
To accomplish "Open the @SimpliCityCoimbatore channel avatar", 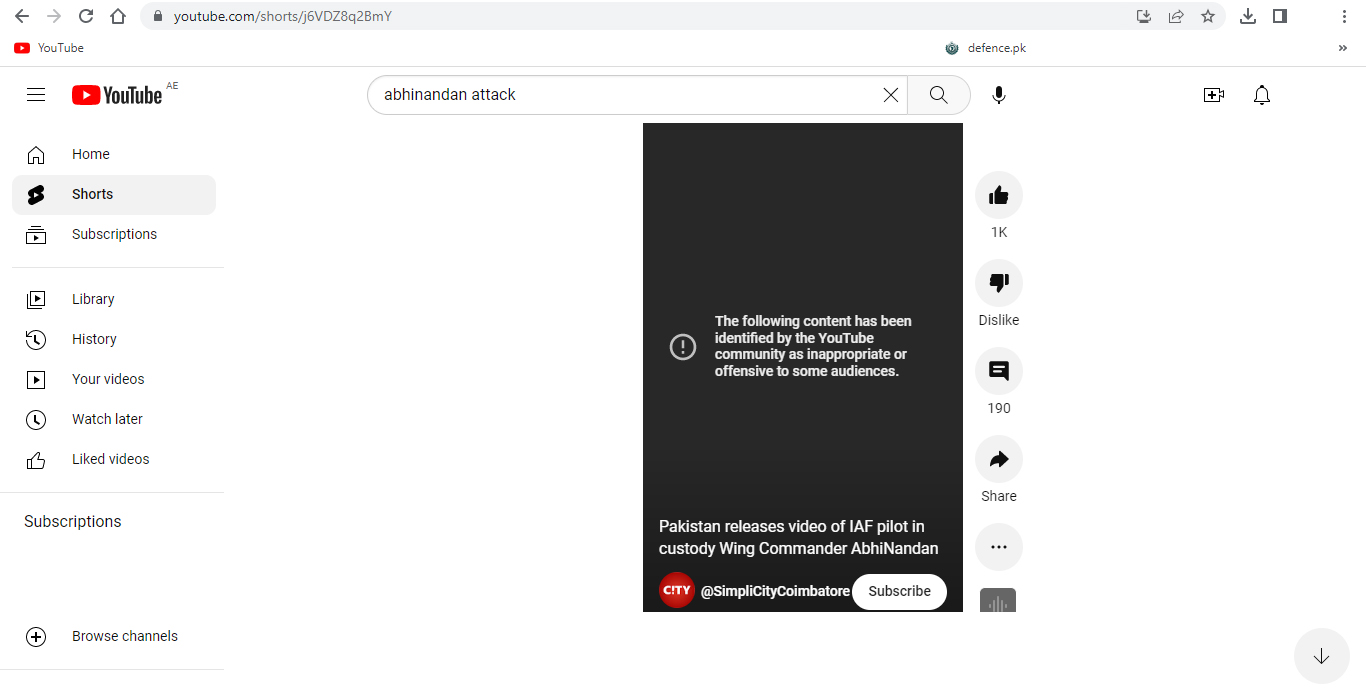I will tap(677, 590).
